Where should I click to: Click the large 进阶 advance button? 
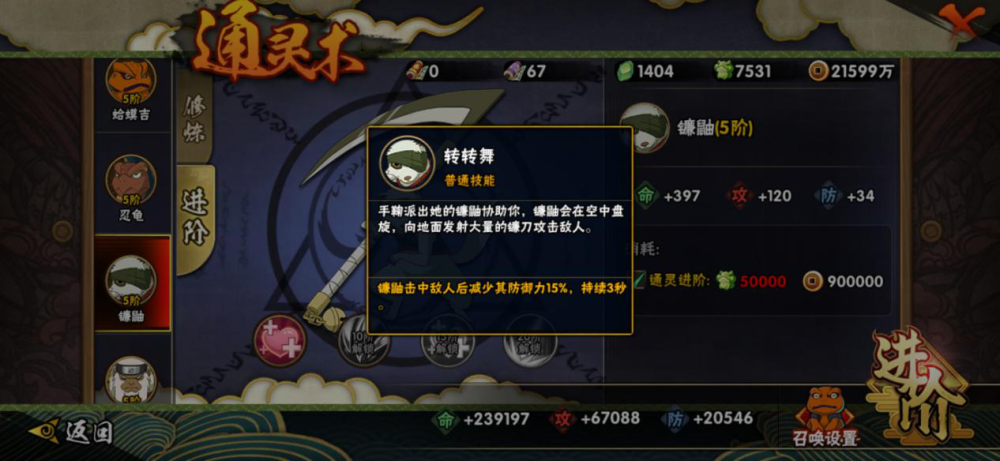click(920, 385)
